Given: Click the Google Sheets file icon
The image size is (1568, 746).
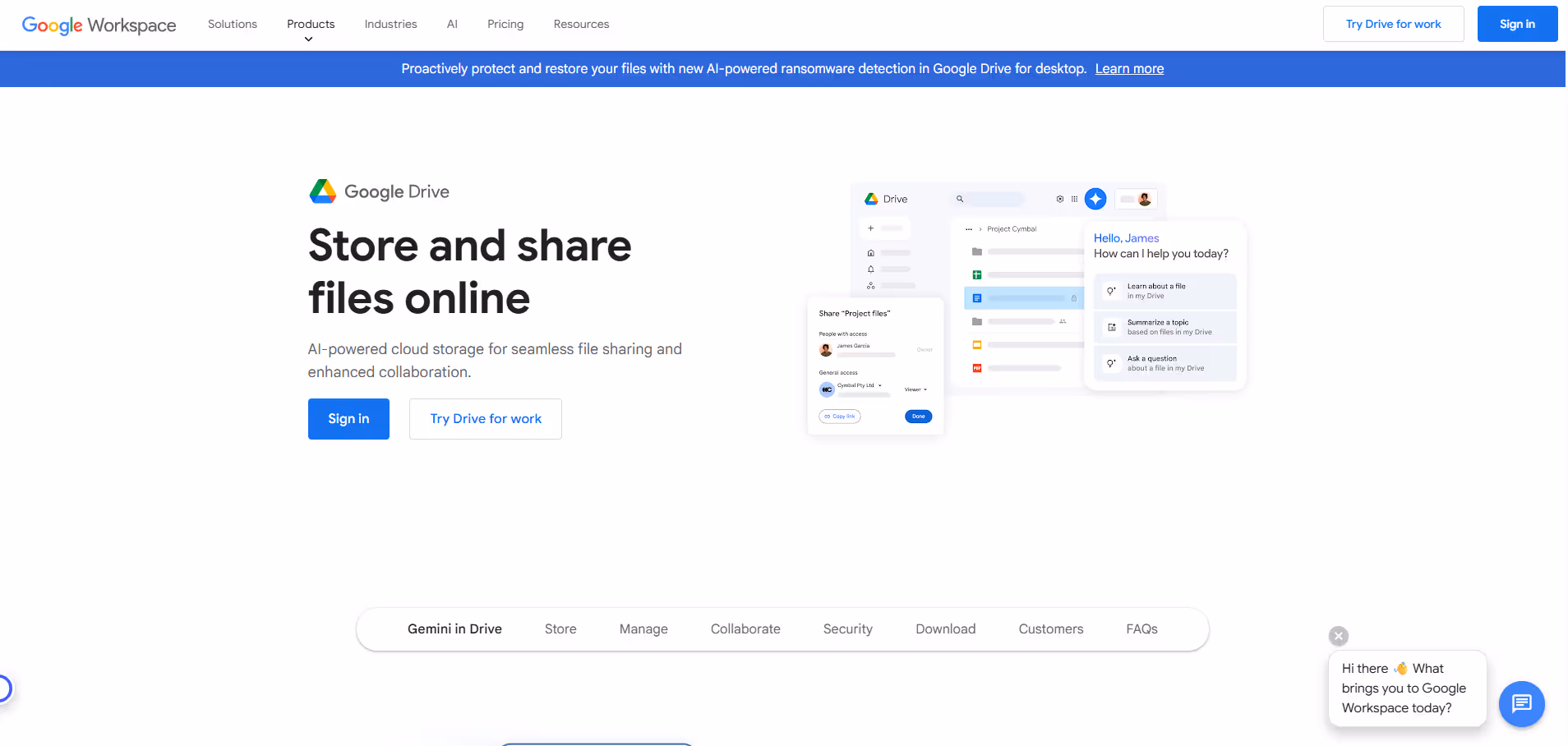Looking at the screenshot, I should pyautogui.click(x=976, y=274).
